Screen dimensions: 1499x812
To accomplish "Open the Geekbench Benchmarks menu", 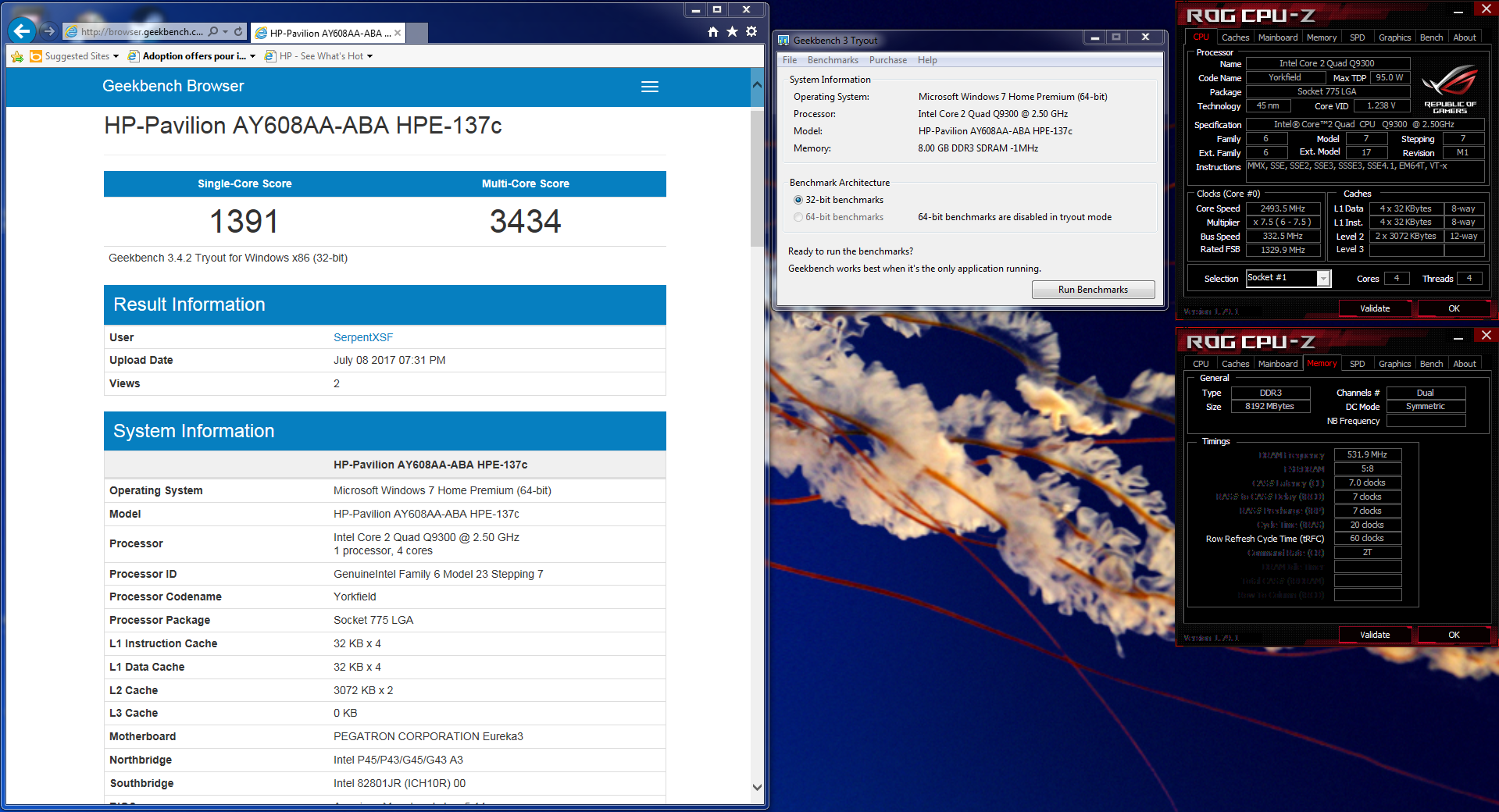I will click(x=833, y=60).
